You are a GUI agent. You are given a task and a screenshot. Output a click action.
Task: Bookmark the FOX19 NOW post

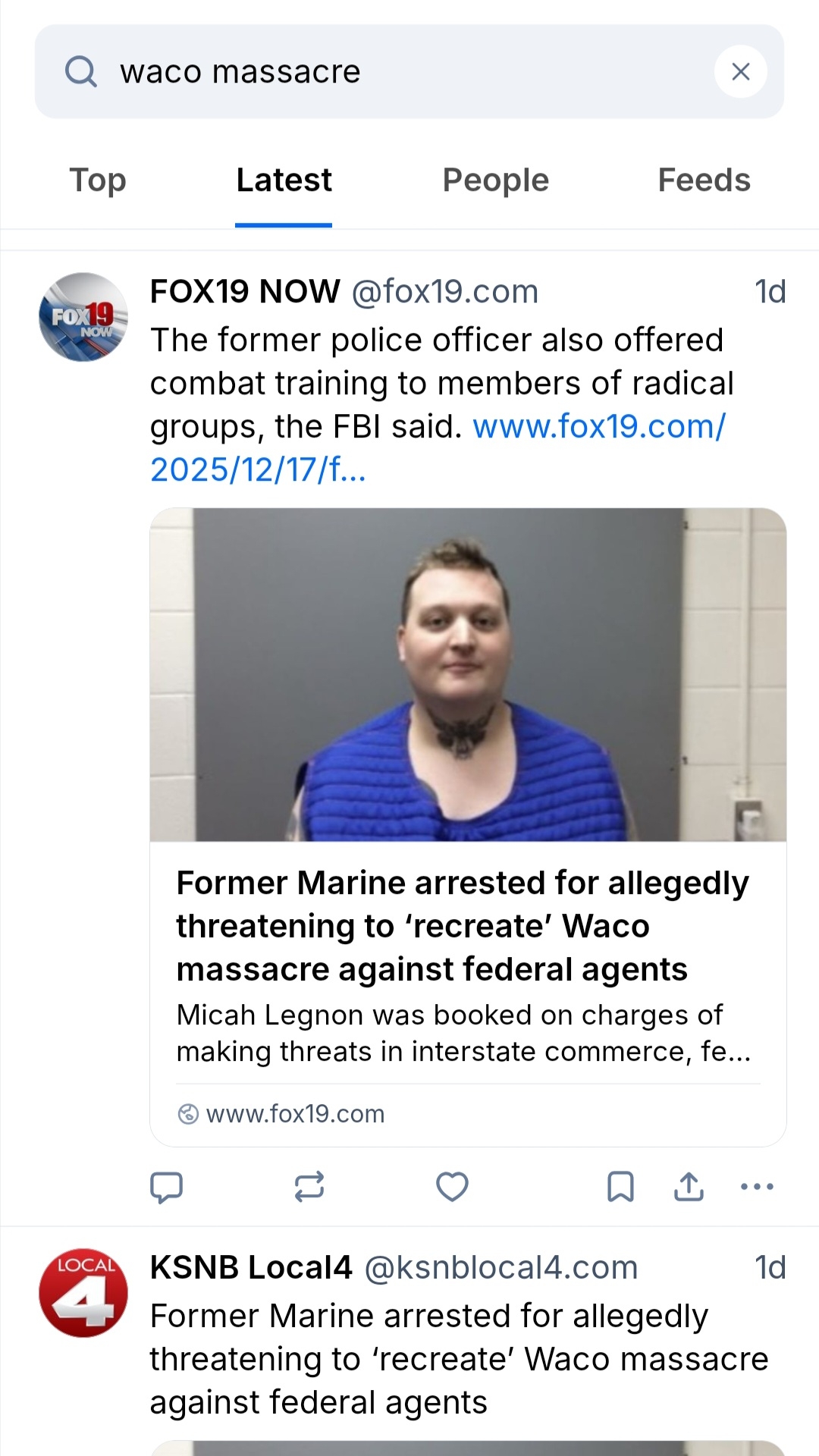(x=620, y=1187)
